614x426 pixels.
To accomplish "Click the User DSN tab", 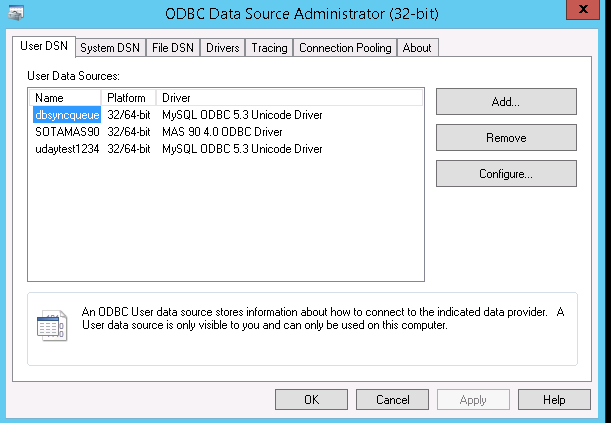I will click(x=46, y=47).
